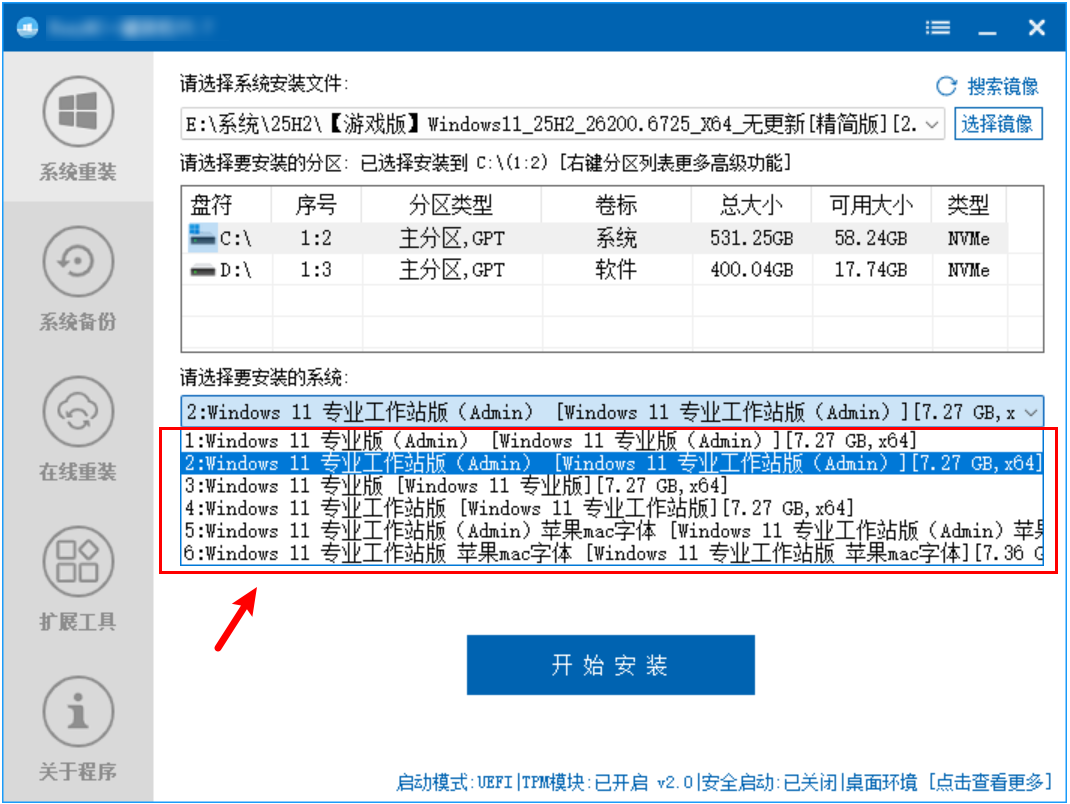Screen dimensions: 1070x804
Task: Open the 系统备份 sidebar section
Action: coord(78,278)
